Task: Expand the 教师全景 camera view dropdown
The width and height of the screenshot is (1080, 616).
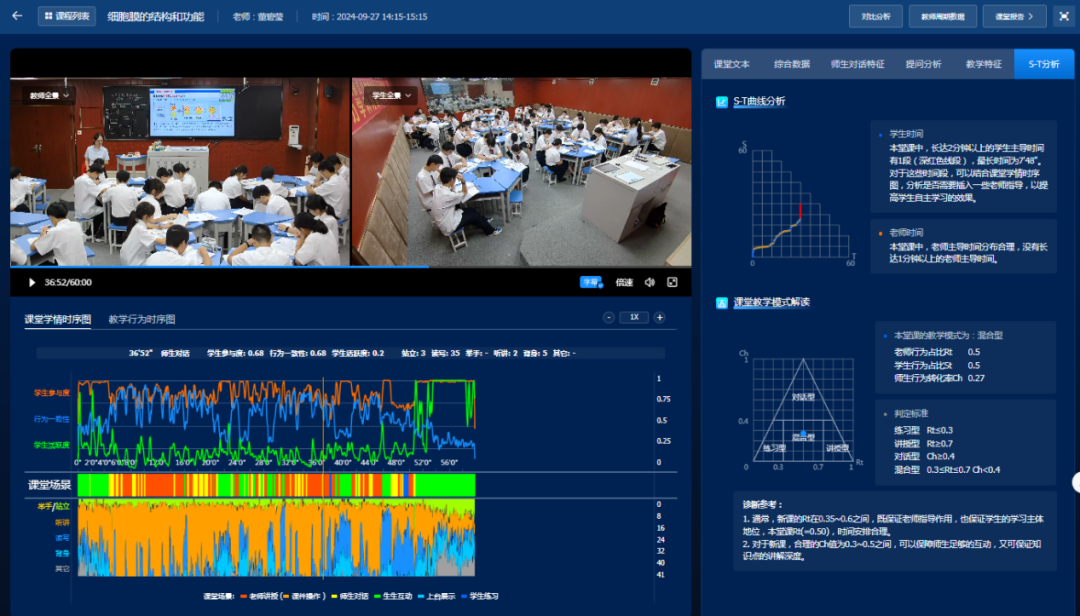Action: [x=49, y=95]
